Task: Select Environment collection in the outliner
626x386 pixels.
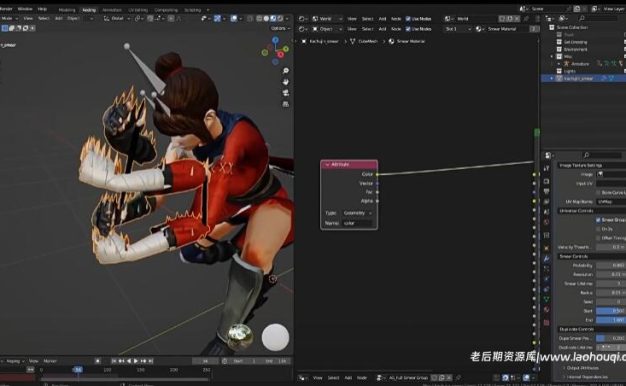Action: [575, 49]
